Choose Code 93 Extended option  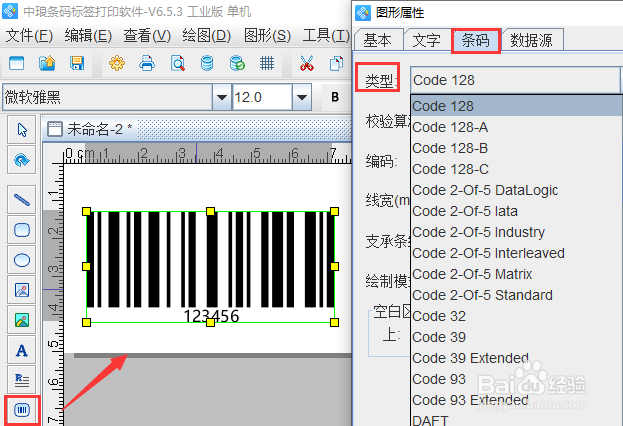tap(516, 400)
